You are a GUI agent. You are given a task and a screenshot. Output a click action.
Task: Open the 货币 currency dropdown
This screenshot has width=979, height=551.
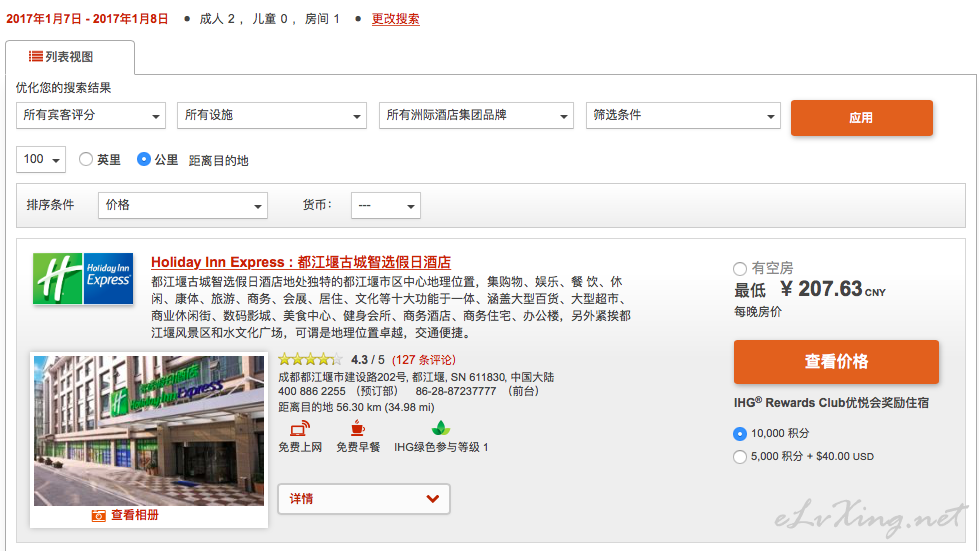click(x=386, y=205)
